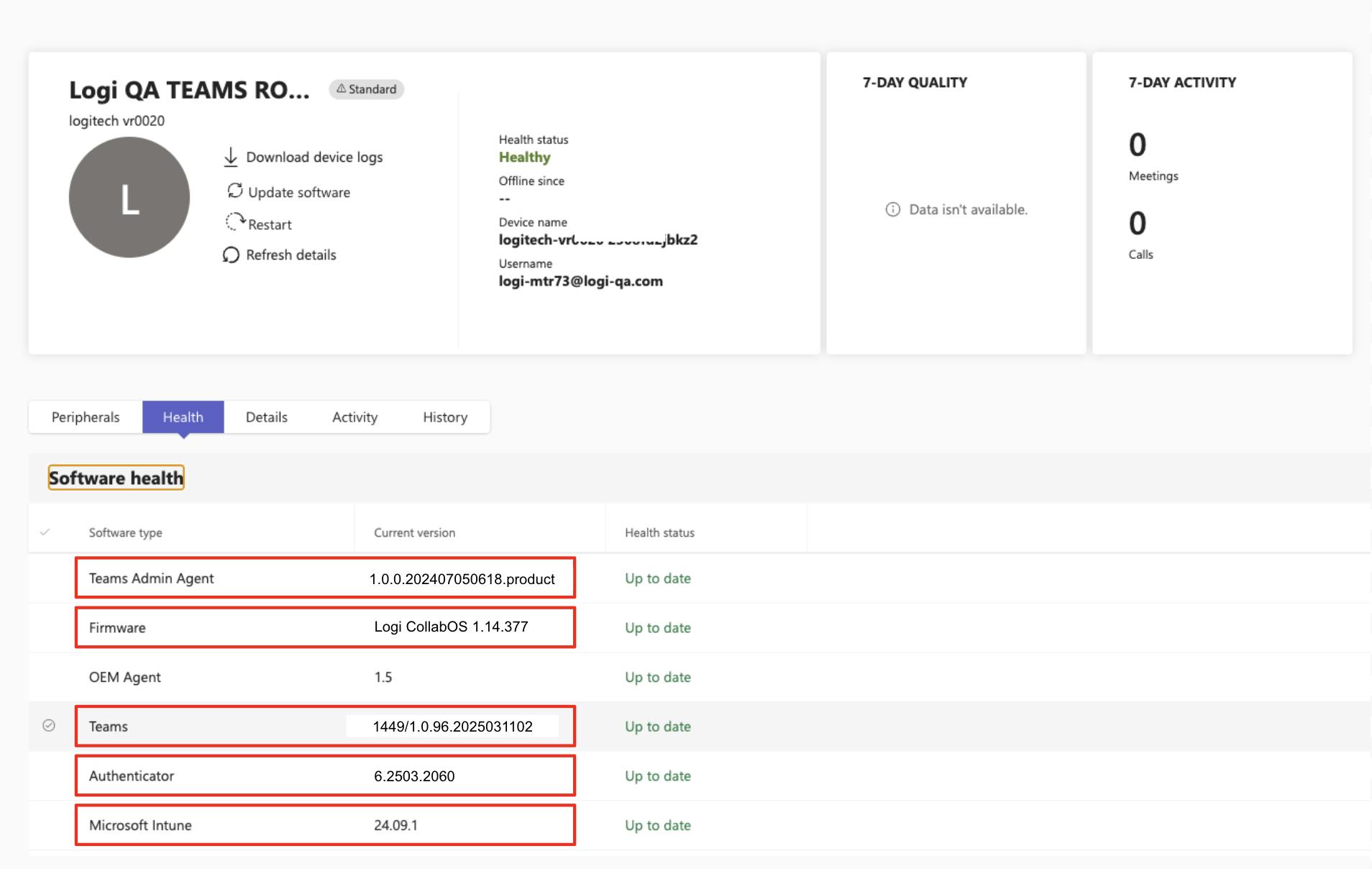Image resolution: width=1372 pixels, height=869 pixels.
Task: Click the gray L avatar circle
Action: click(x=129, y=197)
